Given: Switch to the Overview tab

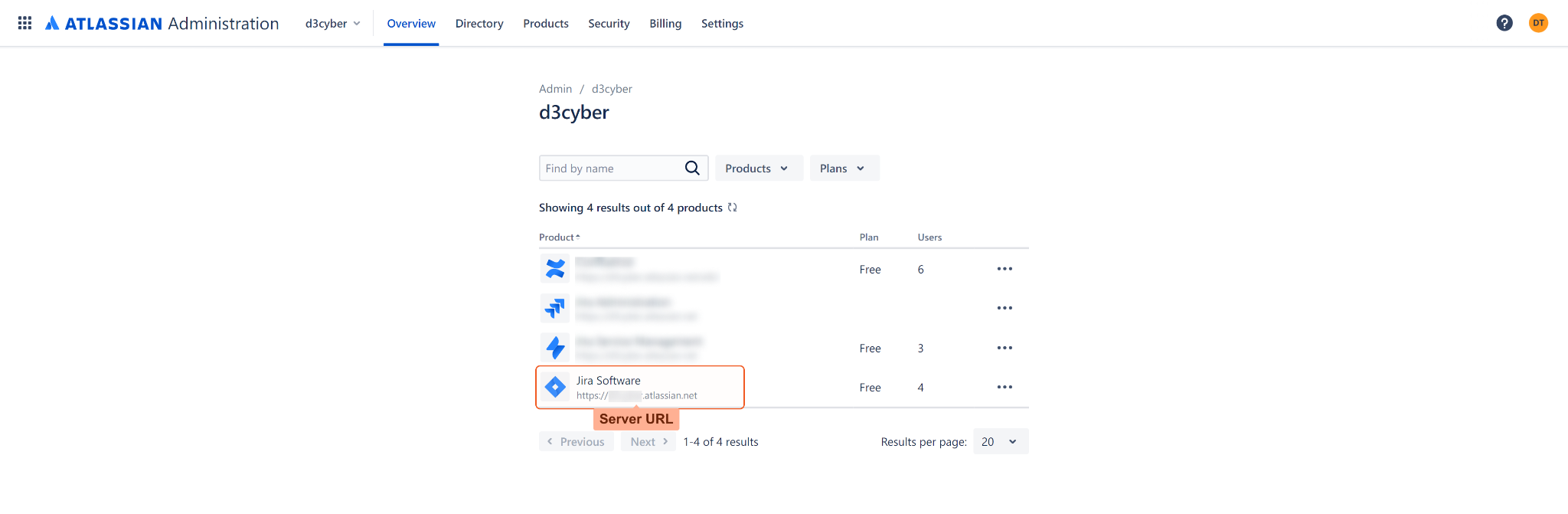Looking at the screenshot, I should 411,24.
